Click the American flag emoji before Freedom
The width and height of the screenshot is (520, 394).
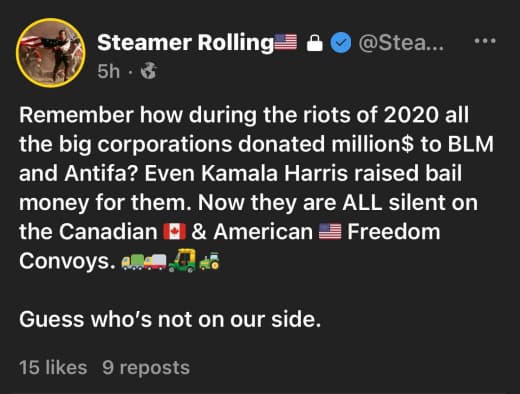330,232
